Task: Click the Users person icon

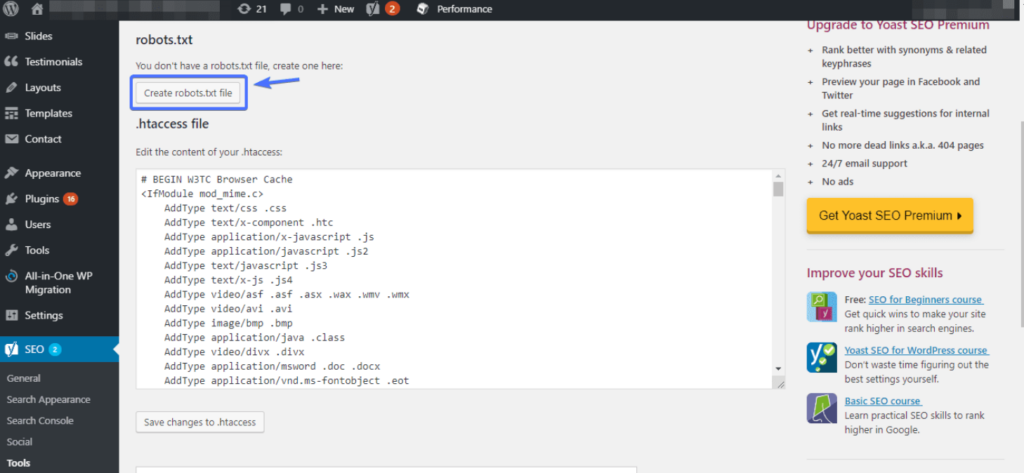Action: pos(11,224)
